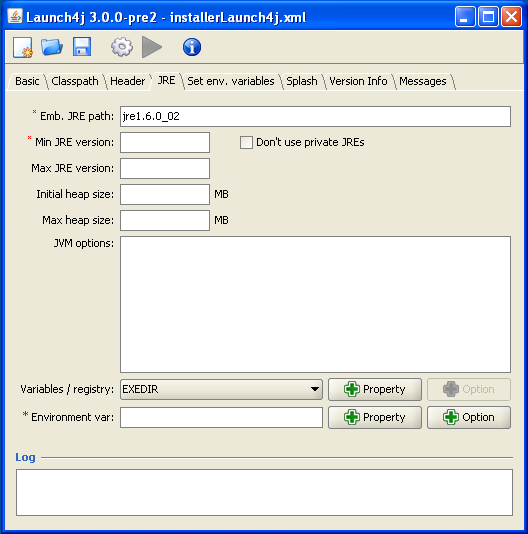Toggle Don't use private JREs checkbox

246,142
